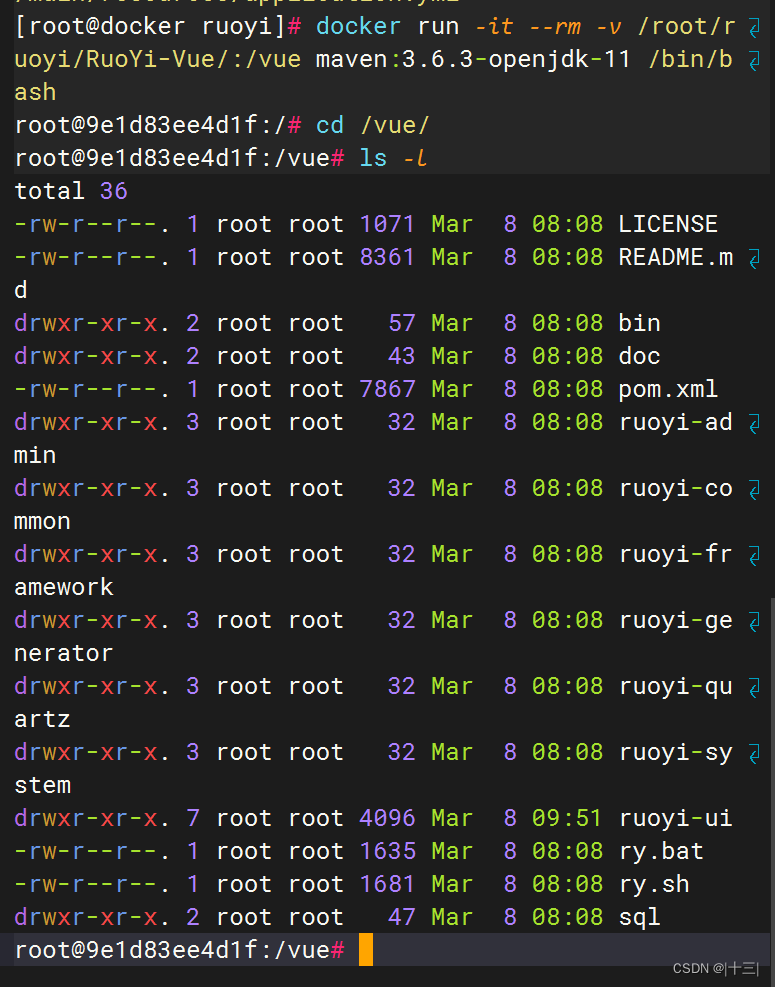
Task: Click the size 47 in sql row
Action: click(401, 917)
